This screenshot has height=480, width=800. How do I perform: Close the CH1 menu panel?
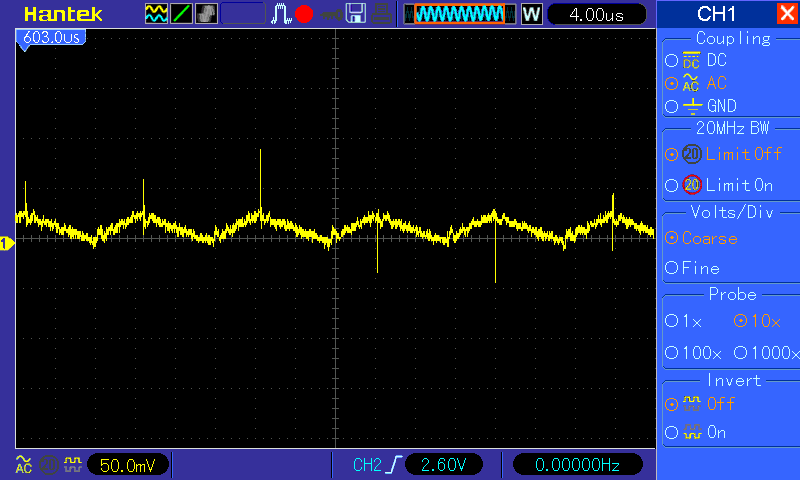pos(787,13)
